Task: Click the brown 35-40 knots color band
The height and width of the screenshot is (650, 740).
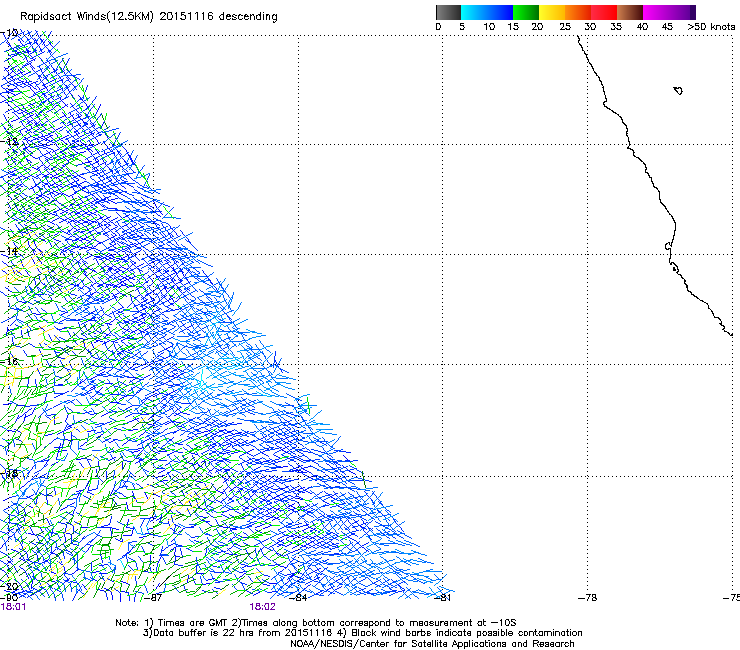Action: click(x=630, y=12)
